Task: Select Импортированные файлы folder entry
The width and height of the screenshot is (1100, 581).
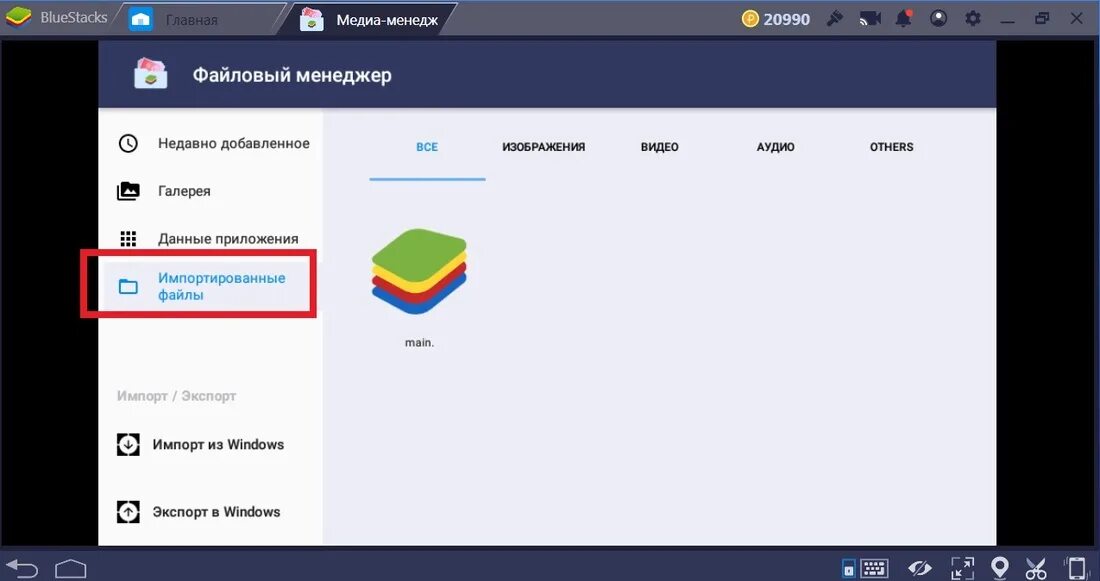Action: click(x=208, y=286)
